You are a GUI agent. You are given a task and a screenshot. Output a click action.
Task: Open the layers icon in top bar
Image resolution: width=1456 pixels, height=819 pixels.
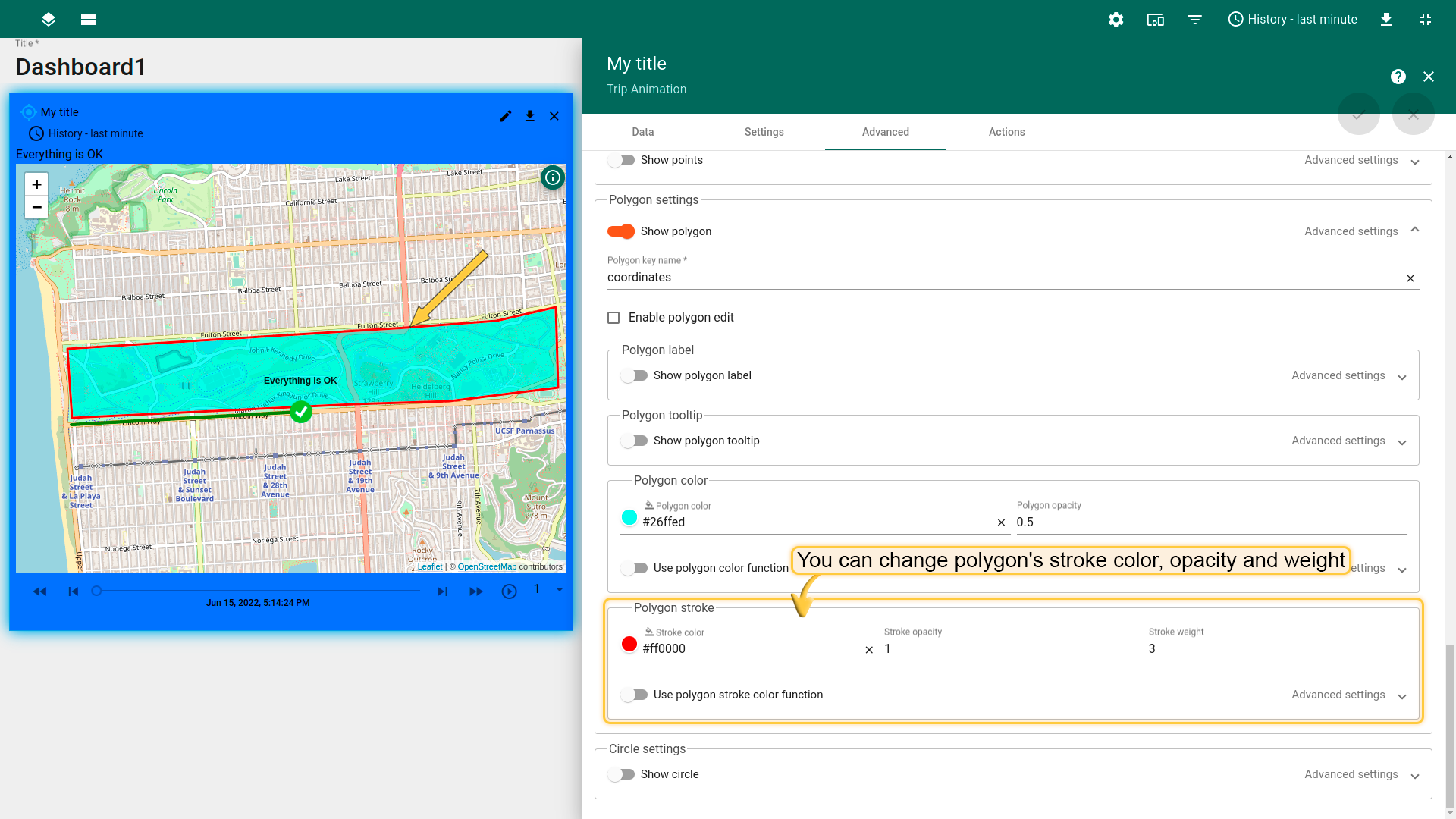click(49, 20)
